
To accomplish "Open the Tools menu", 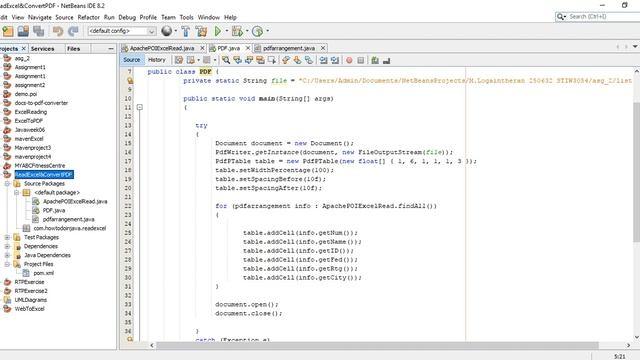I will click(x=186, y=17).
